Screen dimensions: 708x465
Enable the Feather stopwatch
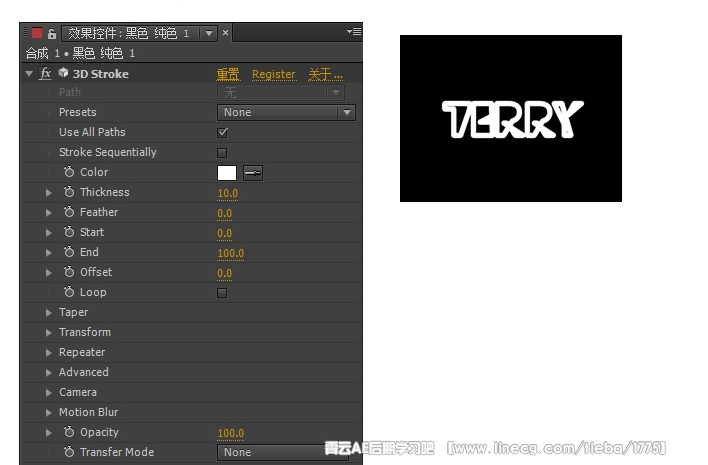(69, 212)
